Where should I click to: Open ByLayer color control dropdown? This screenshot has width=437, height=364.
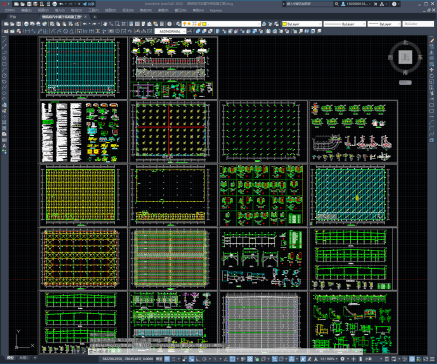(302, 24)
